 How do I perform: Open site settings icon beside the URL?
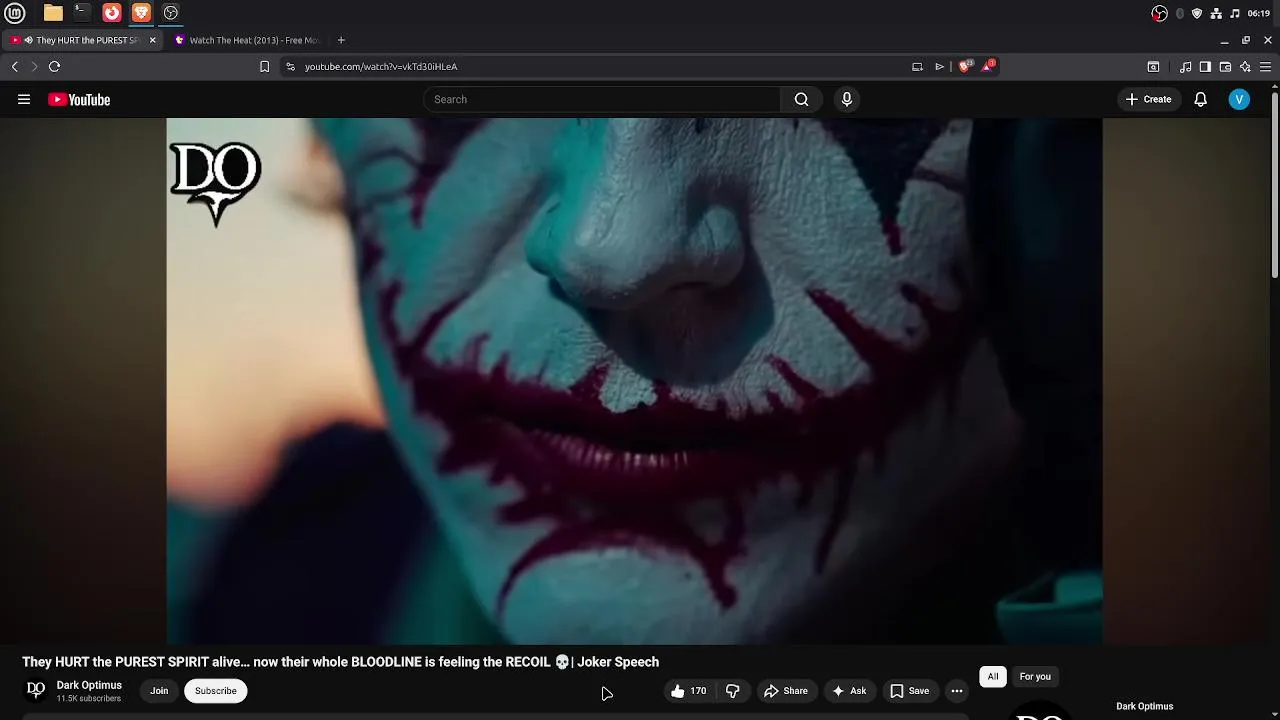pos(290,66)
